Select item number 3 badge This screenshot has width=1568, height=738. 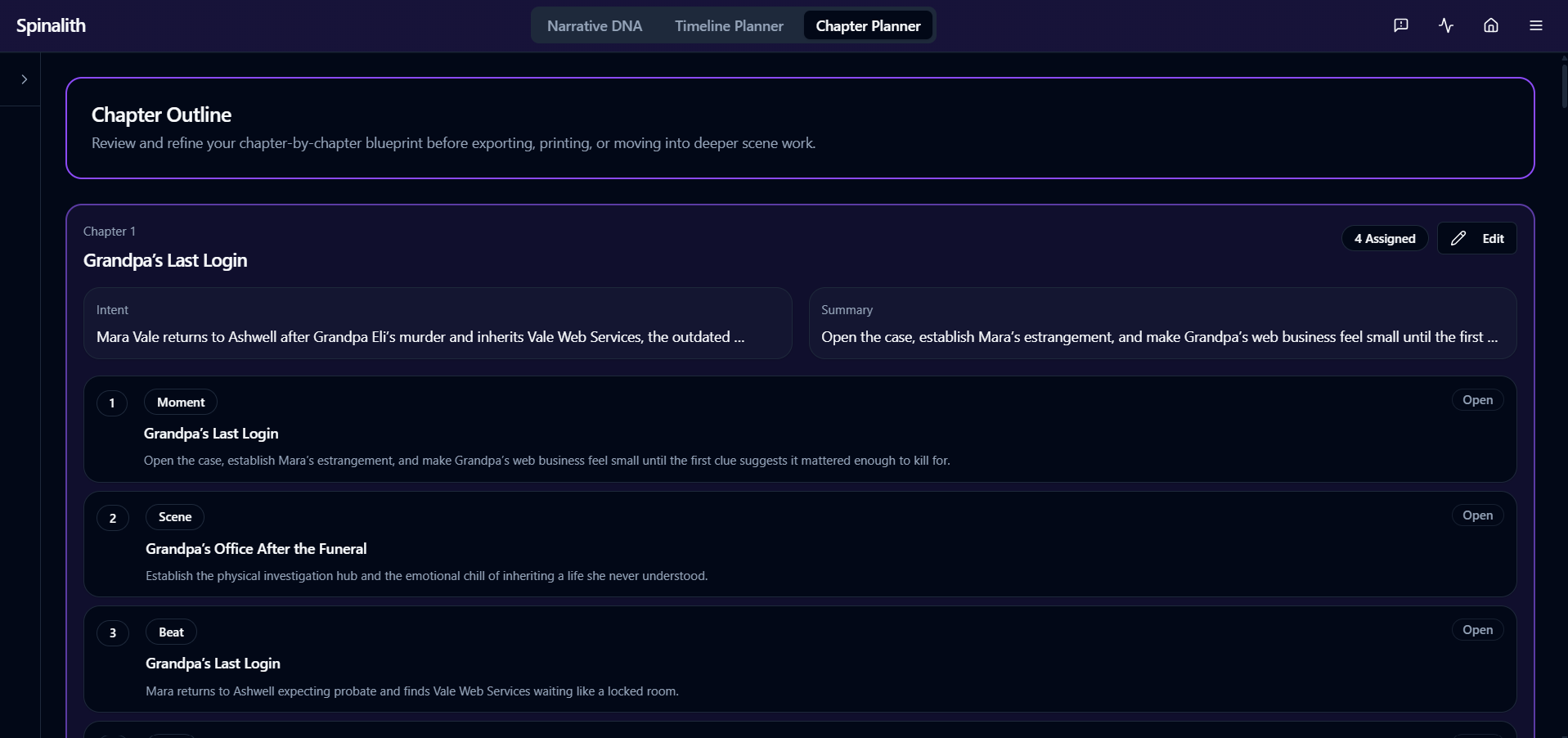(113, 633)
